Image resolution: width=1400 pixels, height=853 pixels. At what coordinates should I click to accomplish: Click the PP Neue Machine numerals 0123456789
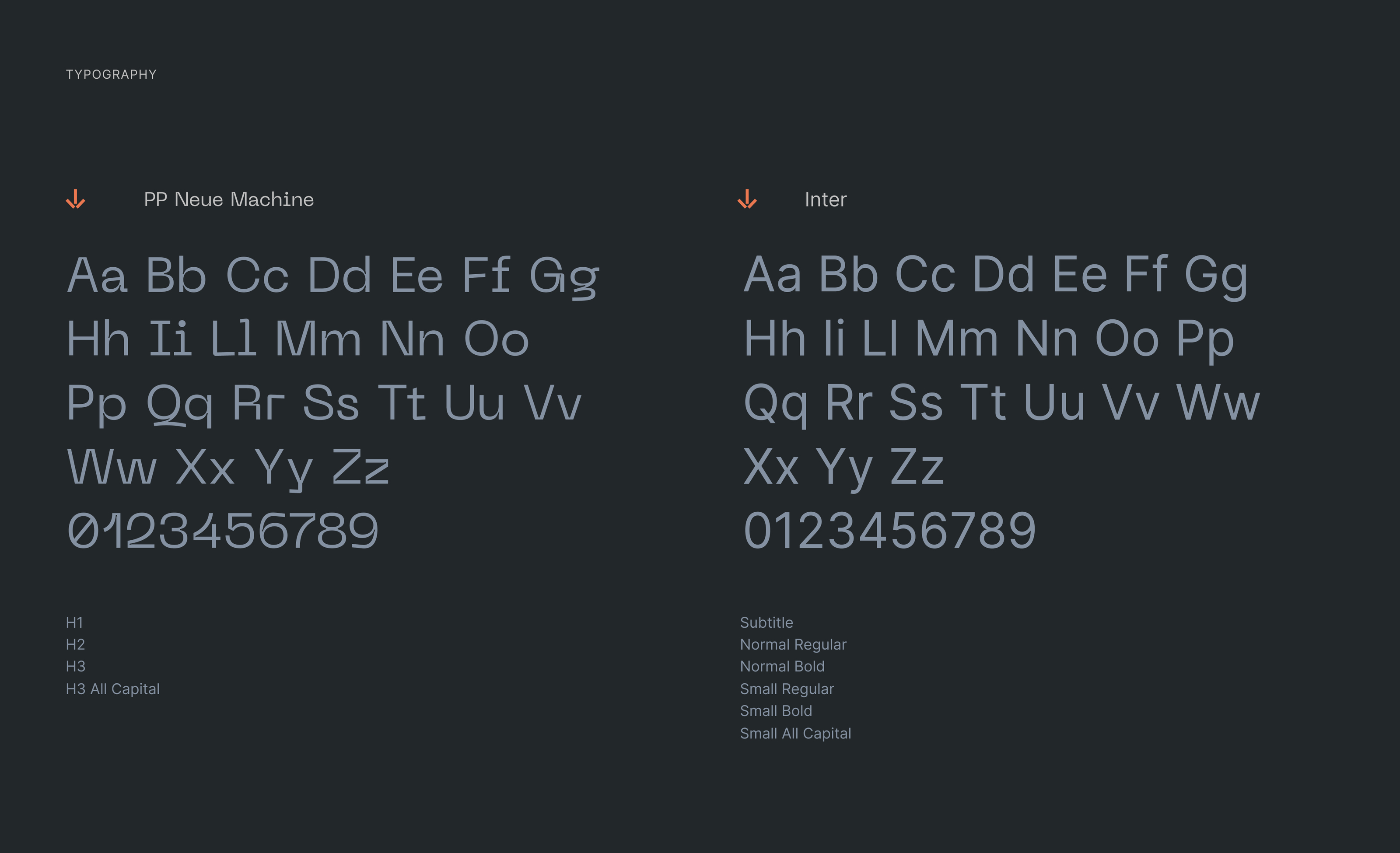coord(223,531)
